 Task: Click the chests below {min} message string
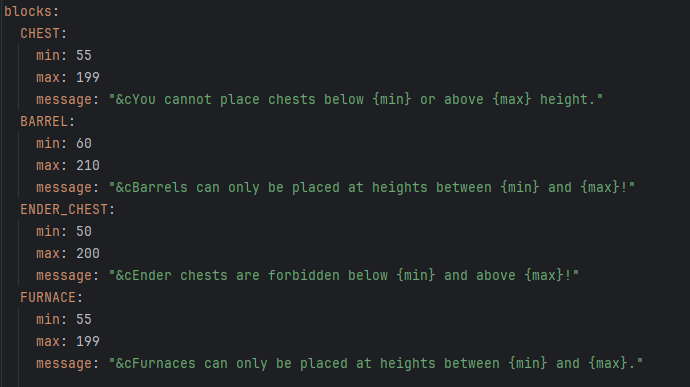(x=356, y=100)
